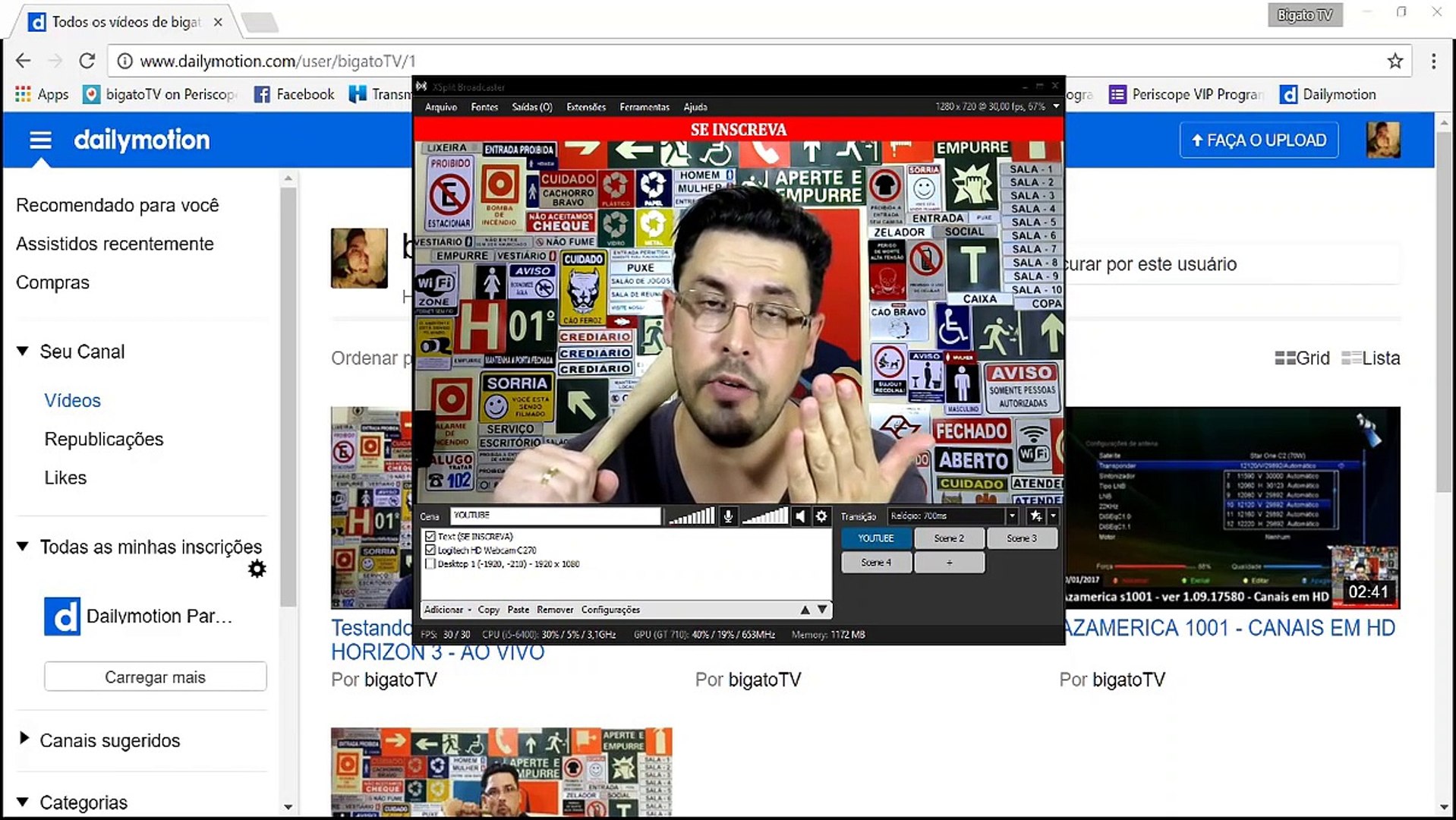The image size is (1456, 820).
Task: Open the Dailymotion Partner channel icon
Action: (x=62, y=616)
